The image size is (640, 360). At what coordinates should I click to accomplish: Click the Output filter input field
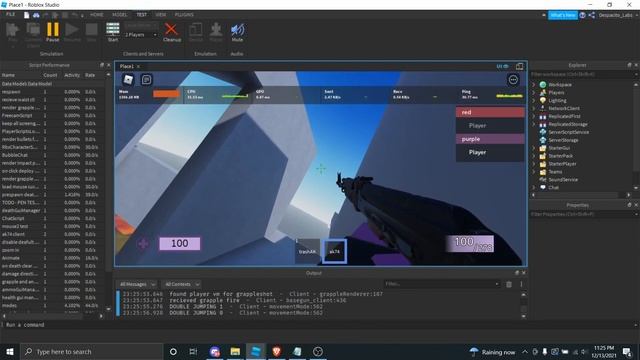point(442,284)
